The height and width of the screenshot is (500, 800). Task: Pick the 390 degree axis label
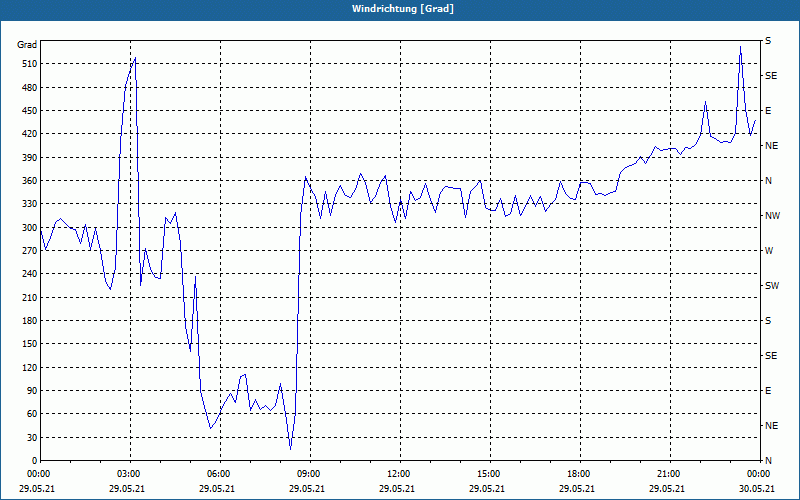point(30,157)
